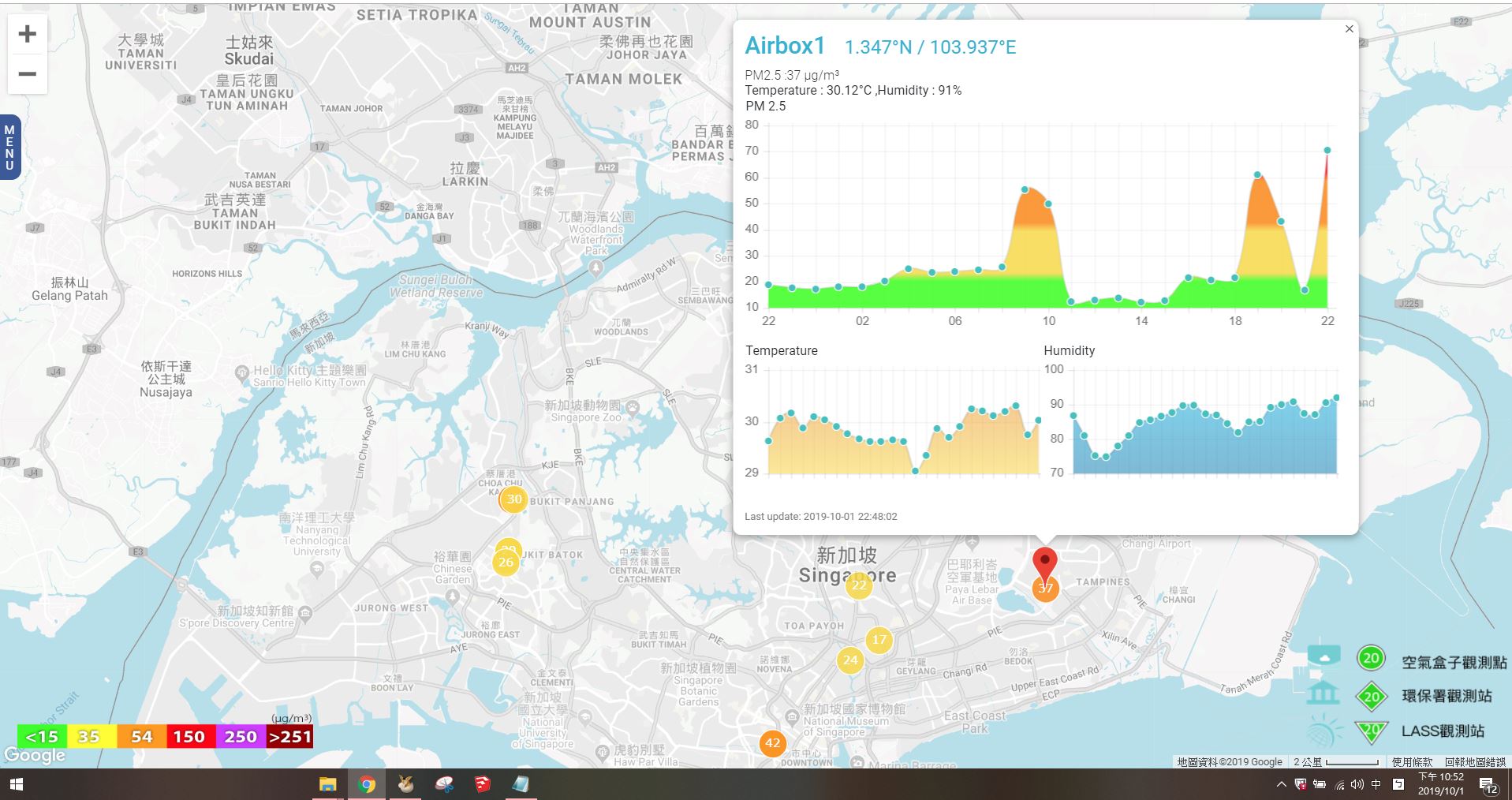The height and width of the screenshot is (800, 1512).
Task: Click the purple 250 legend swatch
Action: (x=240, y=737)
